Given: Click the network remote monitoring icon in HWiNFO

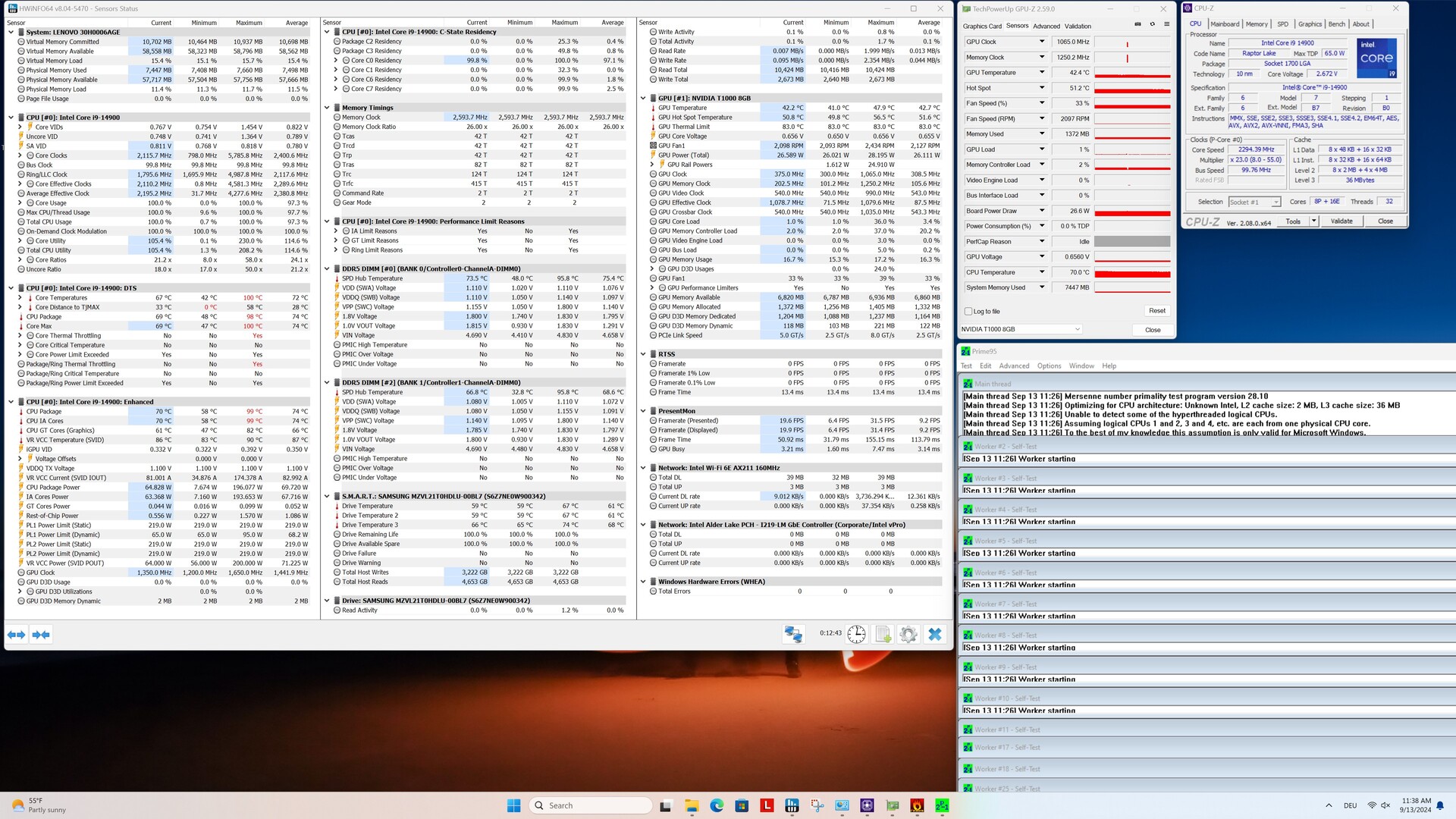Looking at the screenshot, I should pos(793,634).
